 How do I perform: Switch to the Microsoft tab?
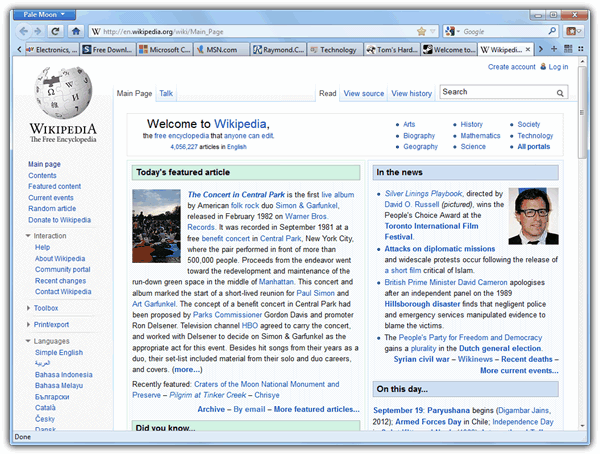pos(165,50)
